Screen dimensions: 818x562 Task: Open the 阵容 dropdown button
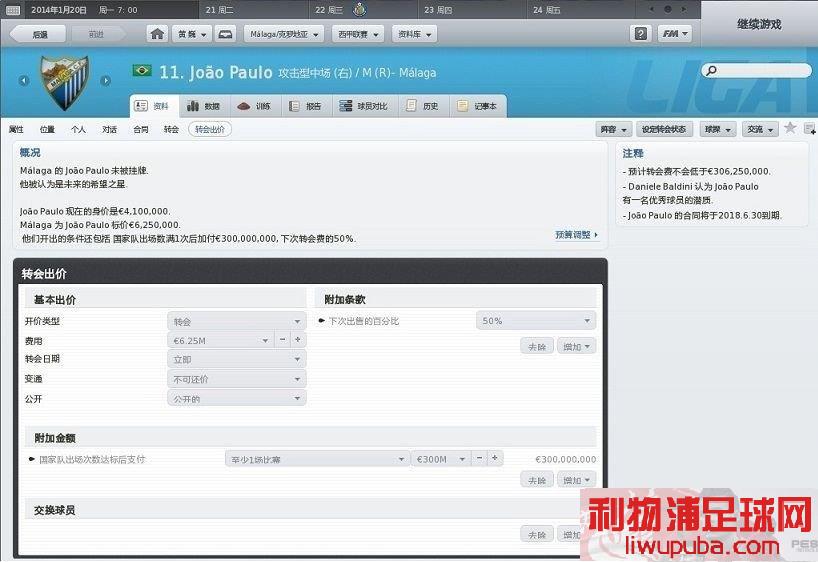click(614, 129)
